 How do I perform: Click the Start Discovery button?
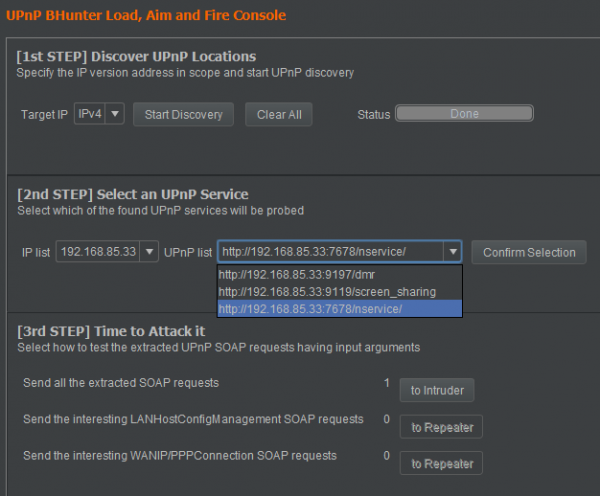[x=183, y=114]
